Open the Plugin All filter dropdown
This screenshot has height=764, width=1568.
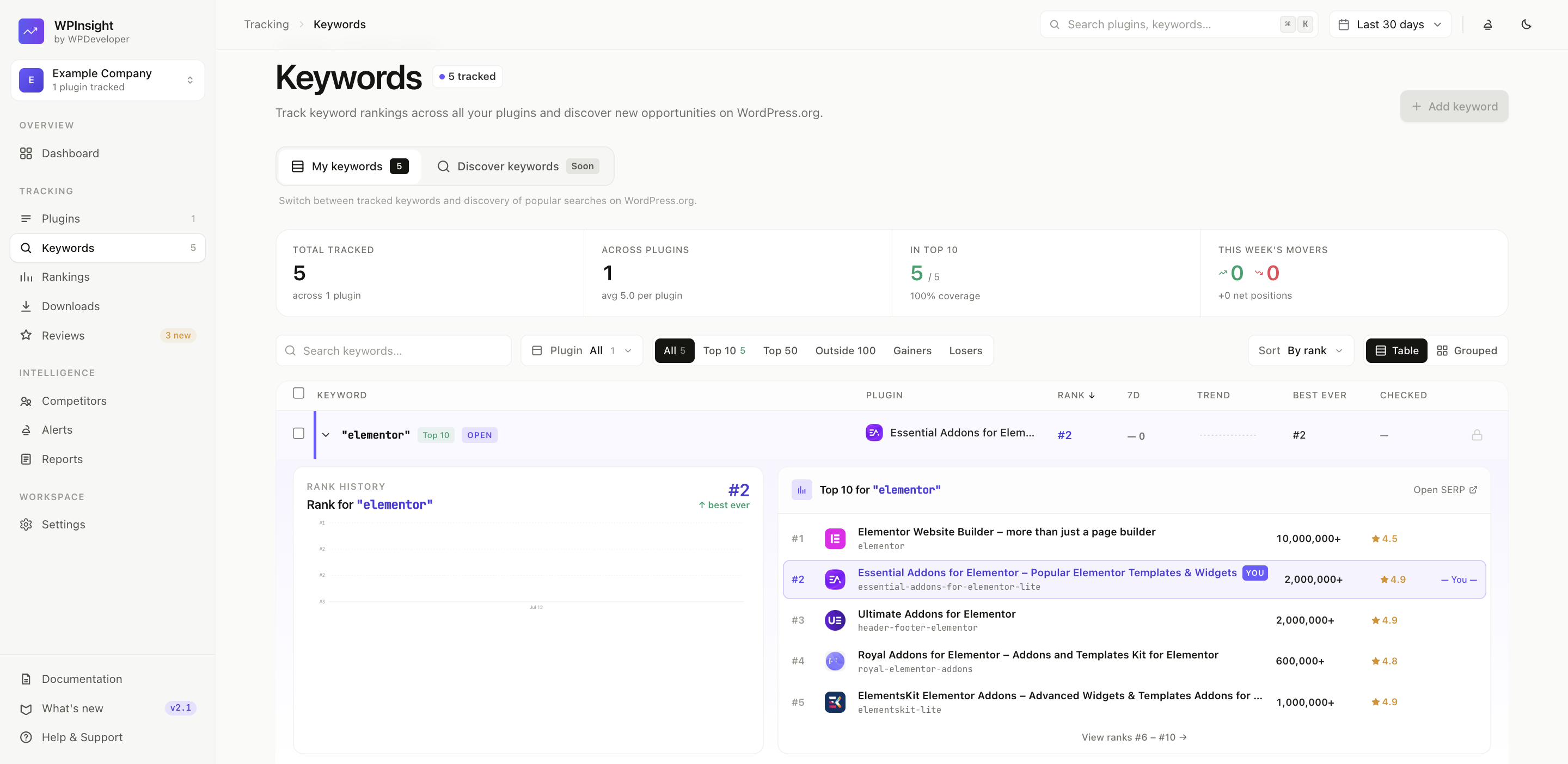click(582, 351)
